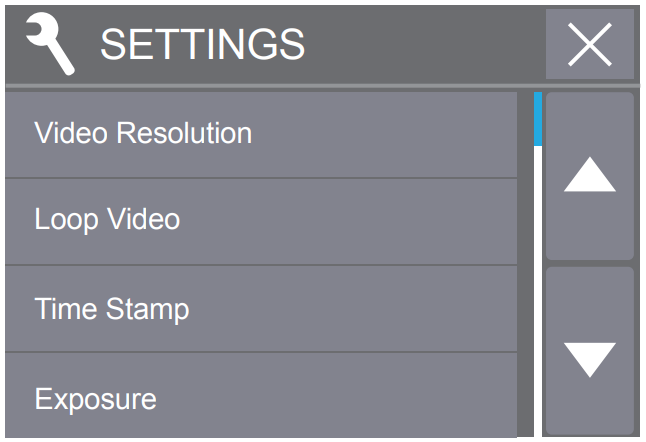The image size is (646, 442).
Task: Move the list up using the white triangle
Action: point(590,174)
